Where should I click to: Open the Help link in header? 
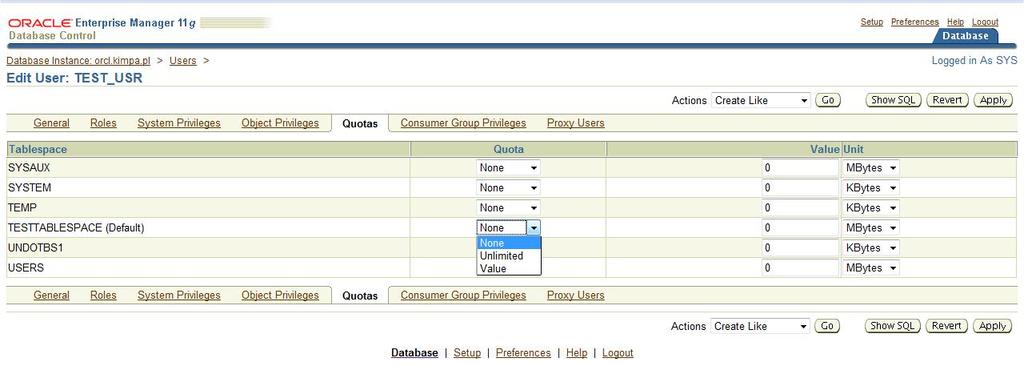[x=955, y=22]
